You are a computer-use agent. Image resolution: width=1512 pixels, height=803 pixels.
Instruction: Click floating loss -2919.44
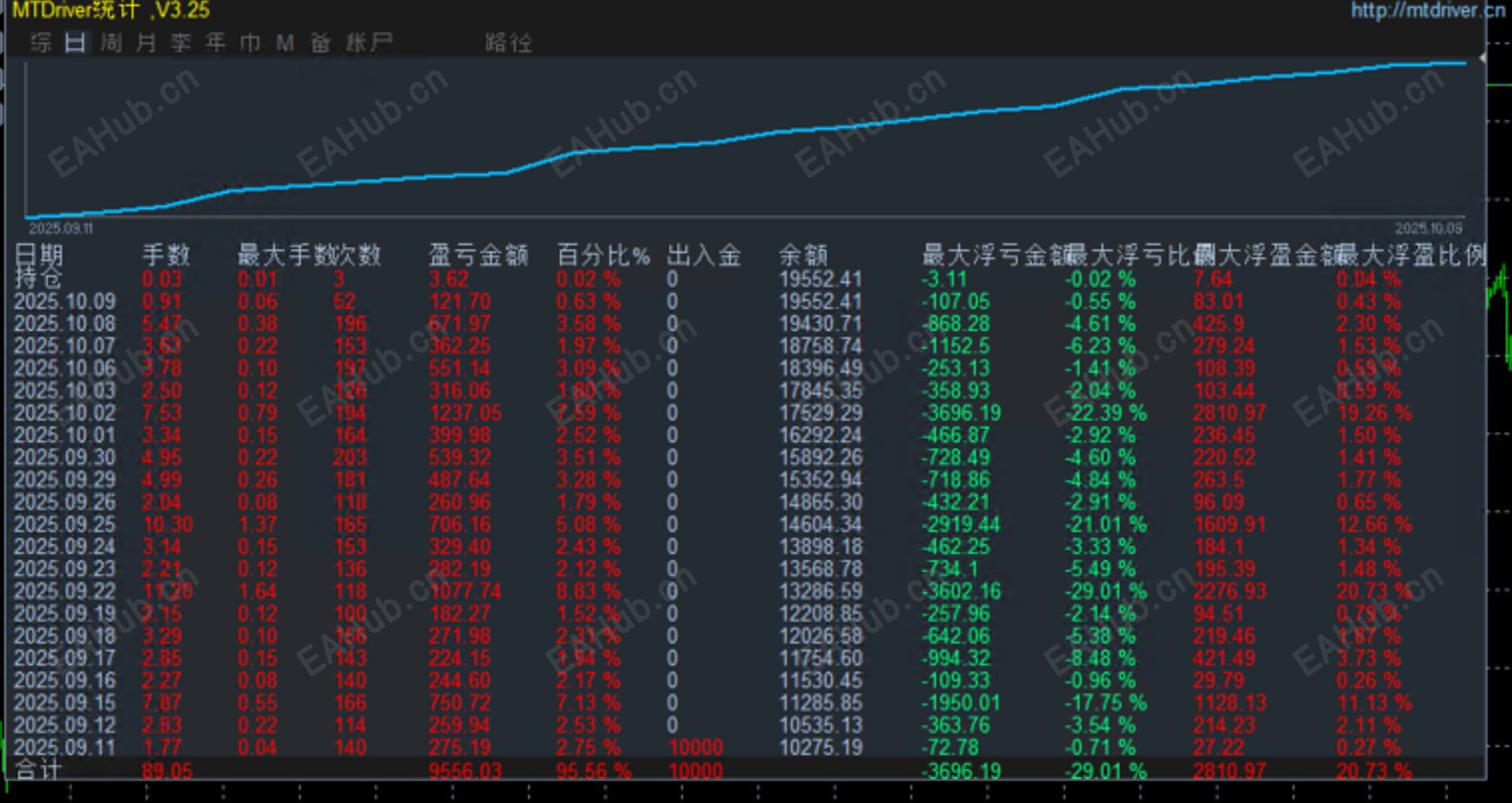[961, 524]
